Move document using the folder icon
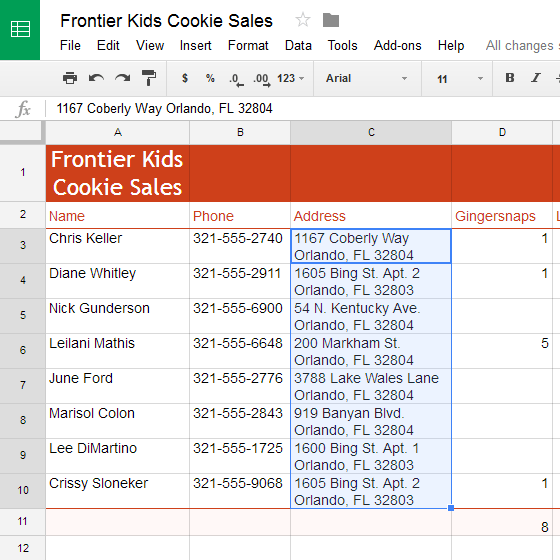This screenshot has height=560, width=560. [x=331, y=20]
